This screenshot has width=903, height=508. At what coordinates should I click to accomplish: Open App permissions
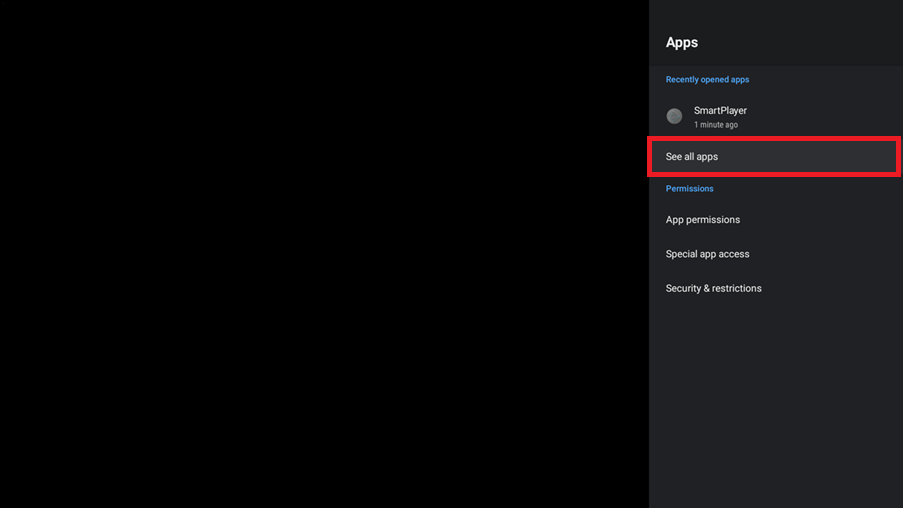[775, 220]
